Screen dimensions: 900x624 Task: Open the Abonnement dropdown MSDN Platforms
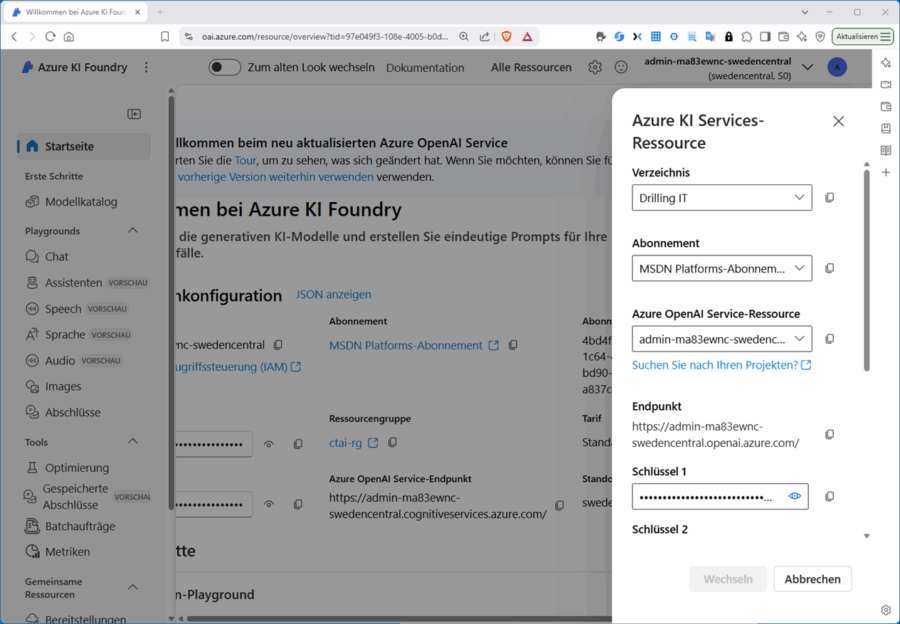(x=722, y=268)
